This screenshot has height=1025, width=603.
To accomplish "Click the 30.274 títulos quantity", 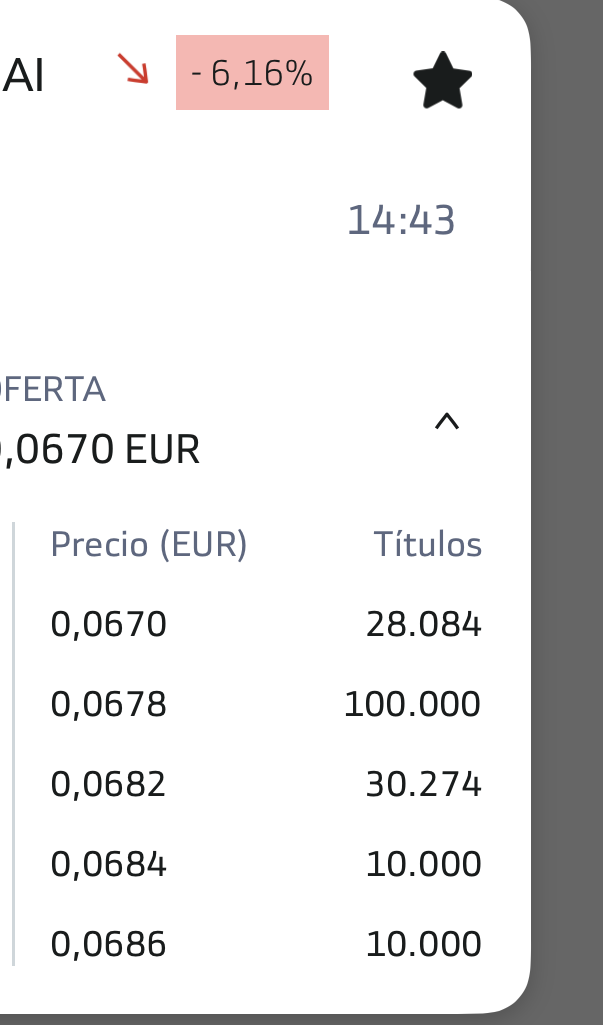I will (424, 785).
